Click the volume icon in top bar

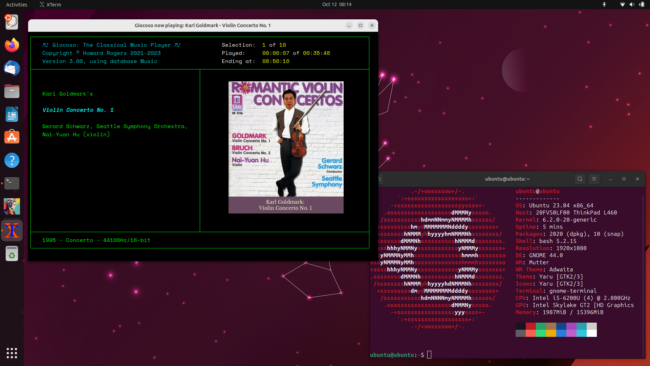tap(632, 4)
